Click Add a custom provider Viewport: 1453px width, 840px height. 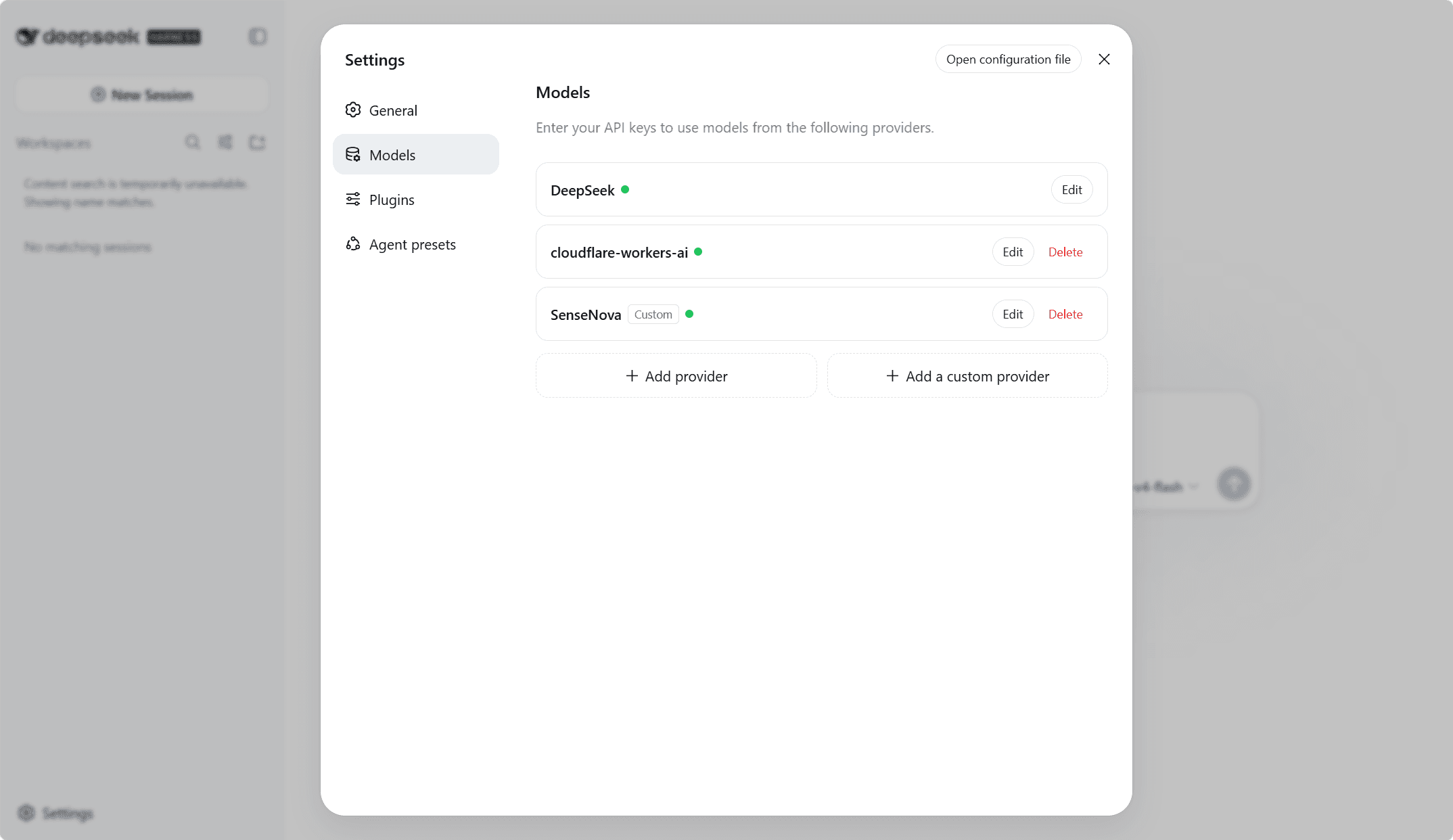(967, 376)
